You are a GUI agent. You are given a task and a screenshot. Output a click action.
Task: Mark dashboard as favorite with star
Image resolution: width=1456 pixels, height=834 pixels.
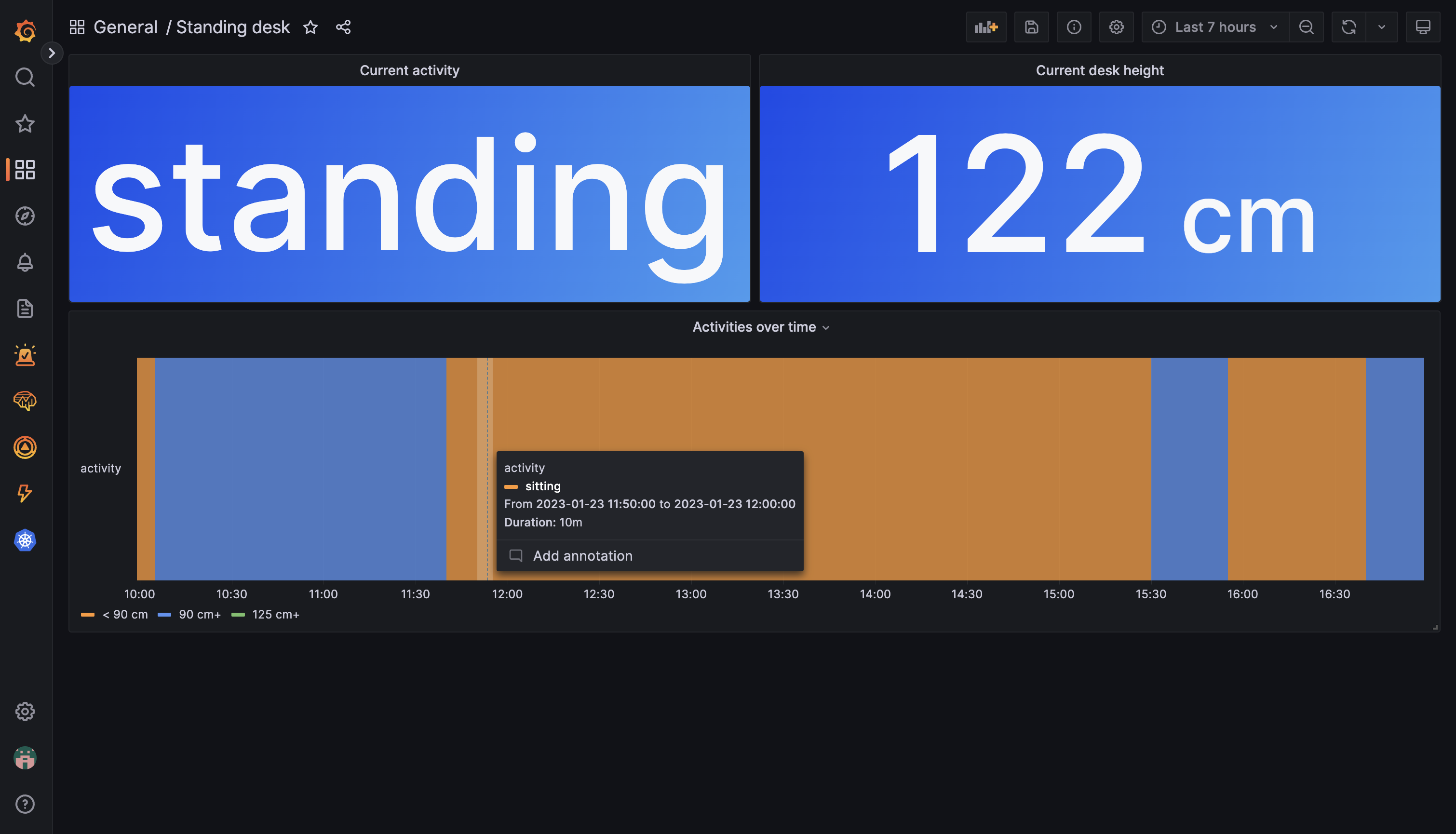pos(310,27)
